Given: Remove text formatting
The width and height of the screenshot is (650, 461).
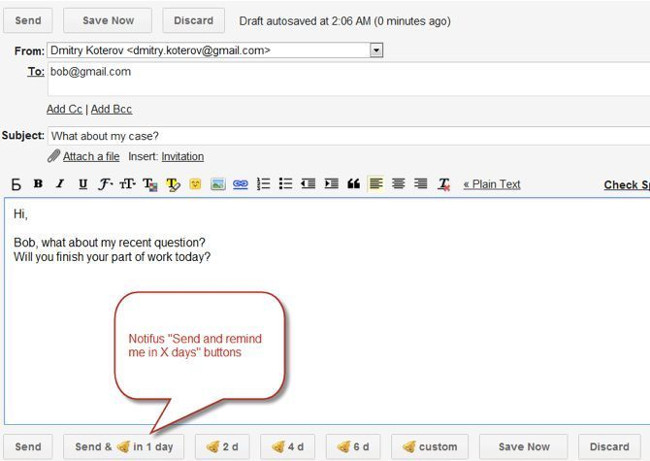Looking at the screenshot, I should [444, 184].
